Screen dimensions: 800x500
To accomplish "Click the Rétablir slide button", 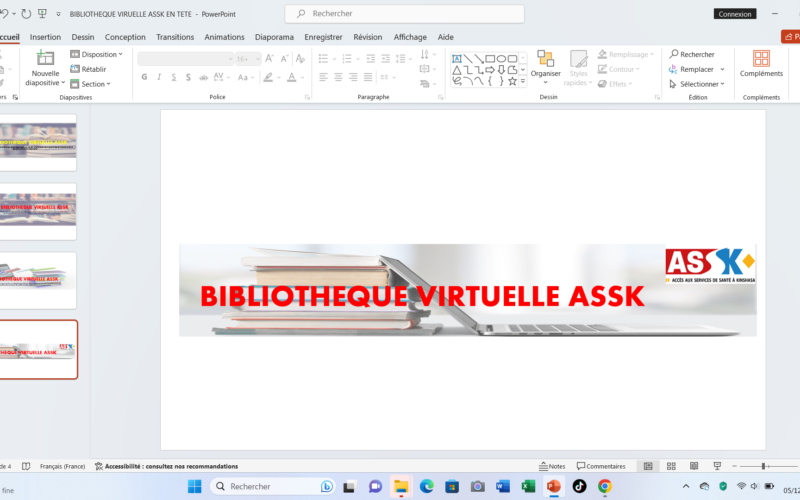I will pyautogui.click(x=88, y=69).
